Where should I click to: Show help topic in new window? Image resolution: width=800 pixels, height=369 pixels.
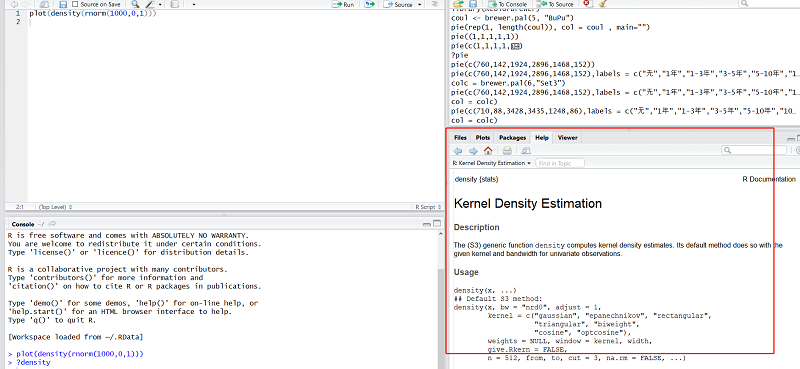(x=526, y=151)
